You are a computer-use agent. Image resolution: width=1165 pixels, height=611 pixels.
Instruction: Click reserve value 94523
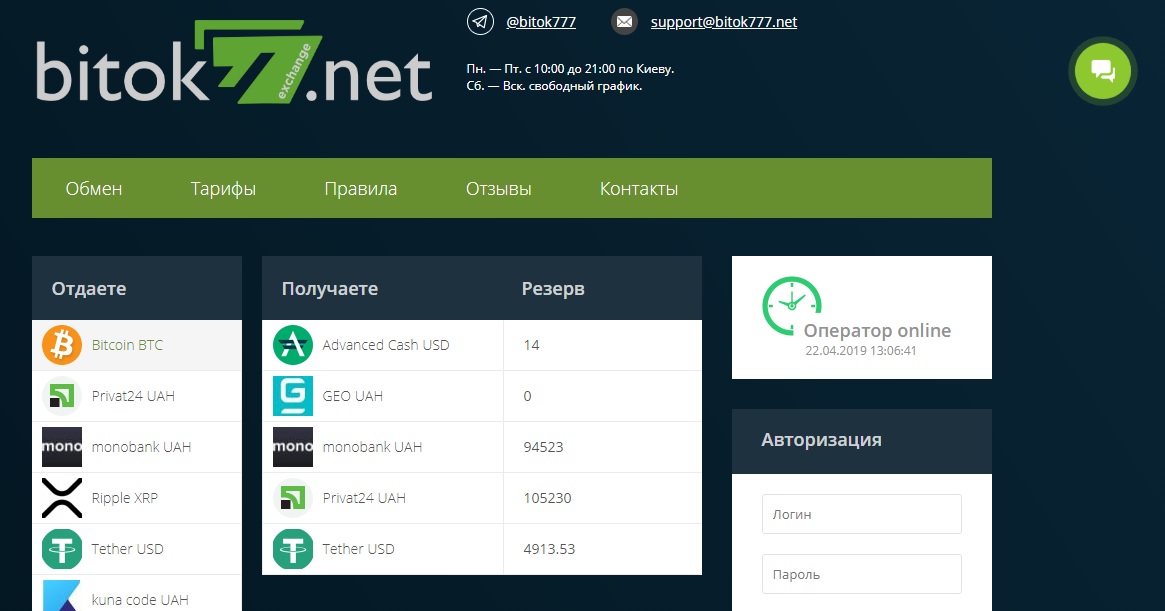[x=543, y=447]
